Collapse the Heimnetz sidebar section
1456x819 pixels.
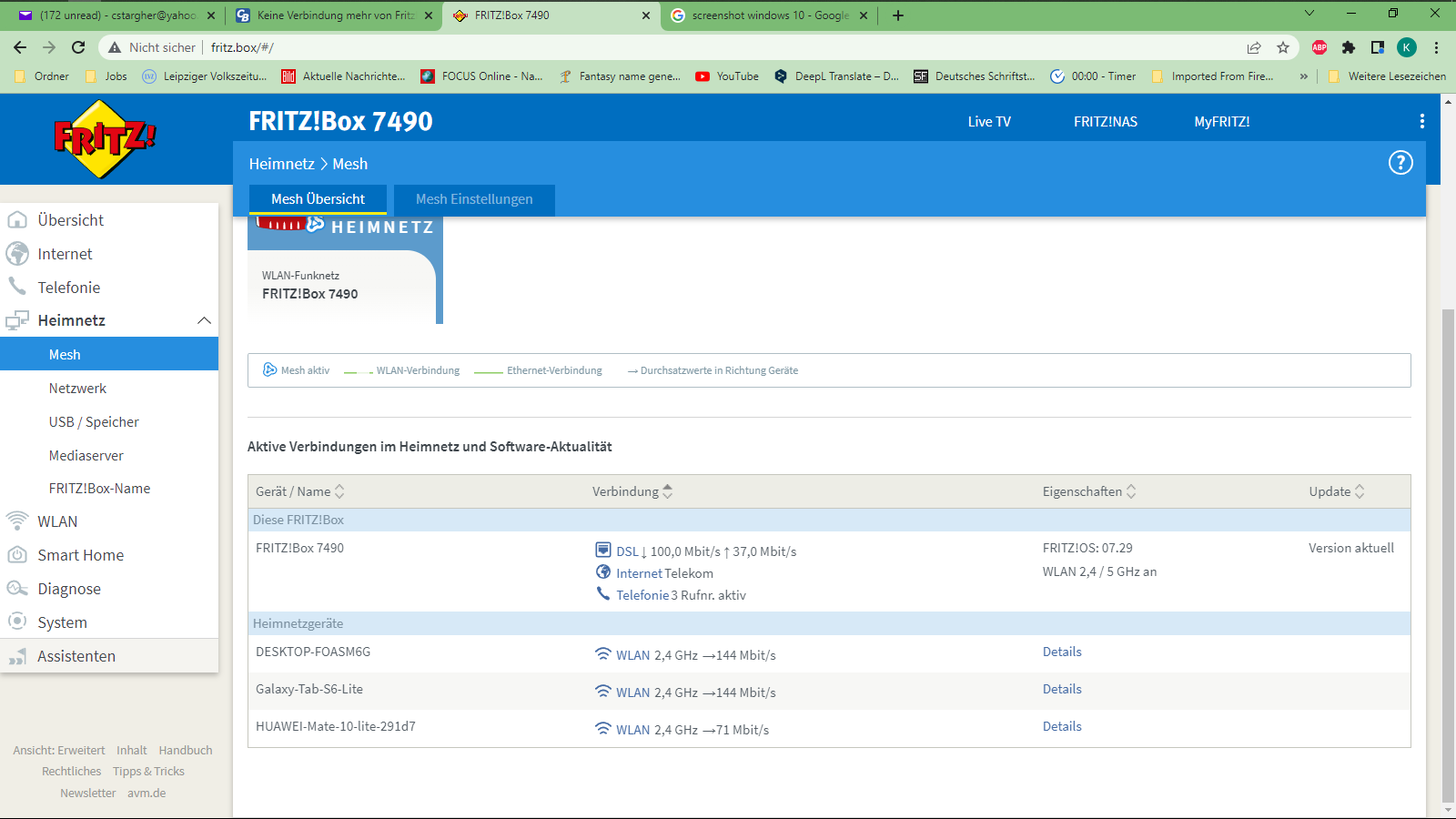pos(204,320)
